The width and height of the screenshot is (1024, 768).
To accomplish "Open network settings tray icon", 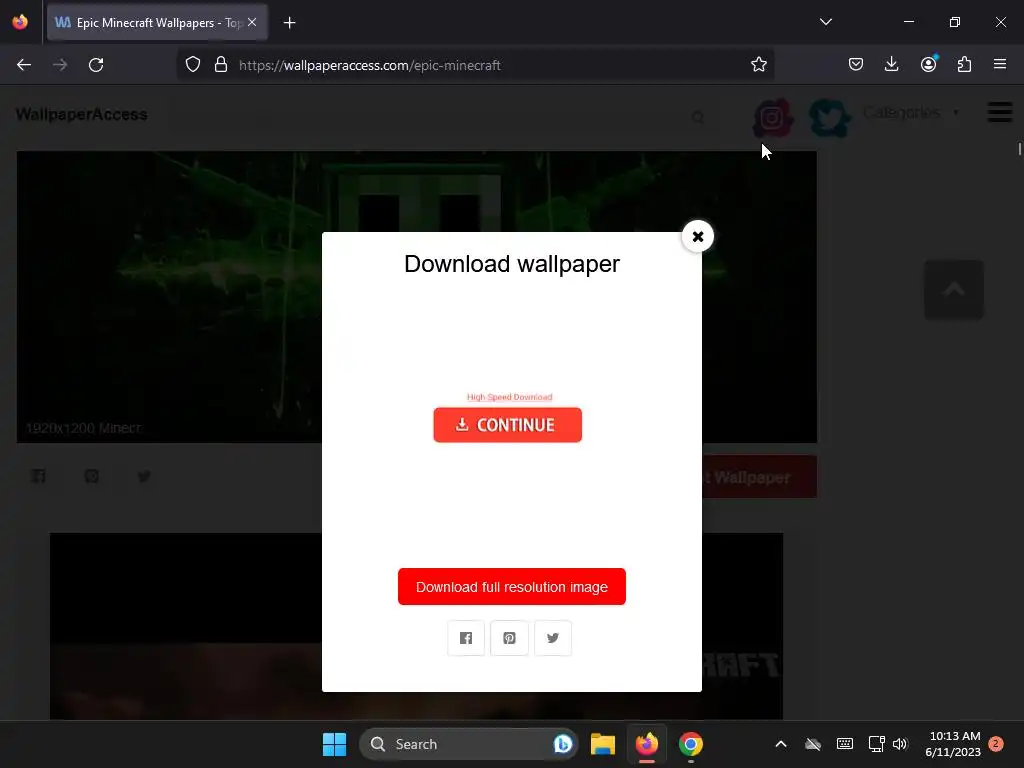I will pos(876,744).
